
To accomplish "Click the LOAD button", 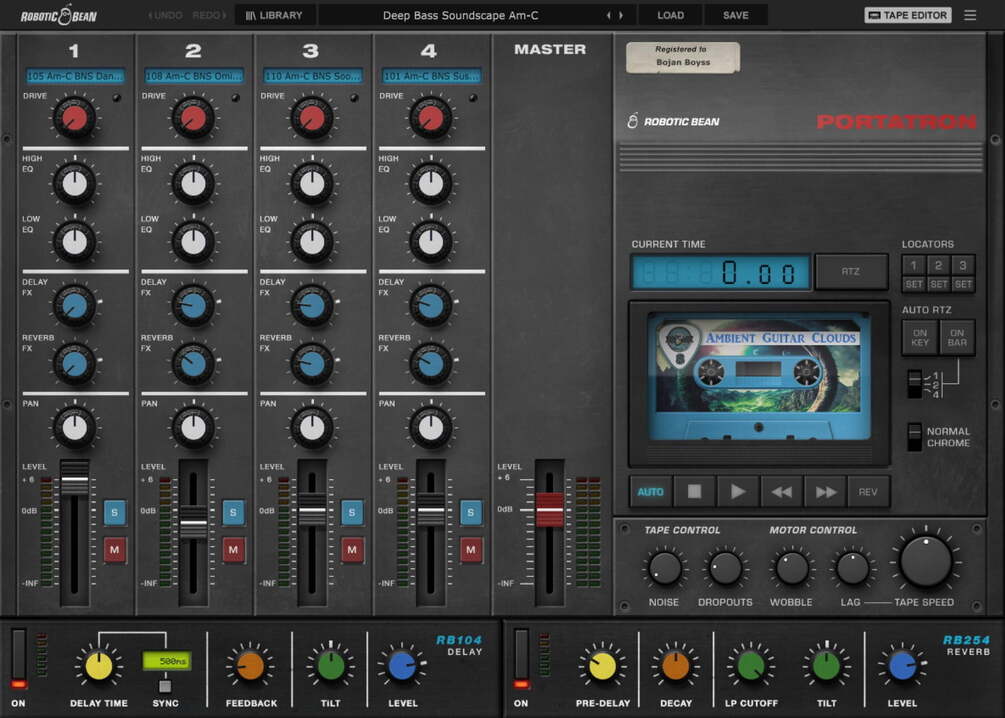I will coord(670,15).
